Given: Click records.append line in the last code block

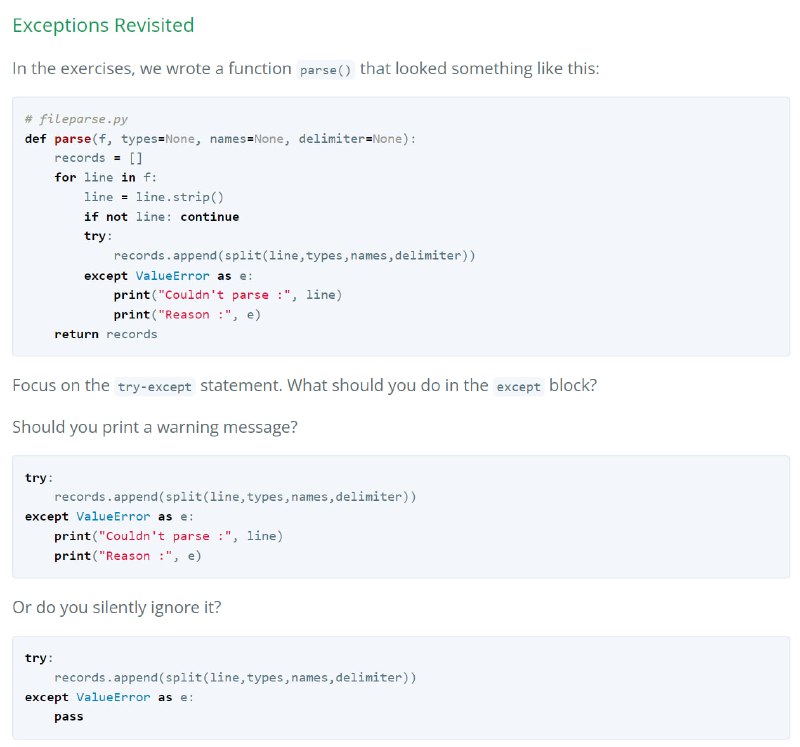Looking at the screenshot, I should 235,678.
